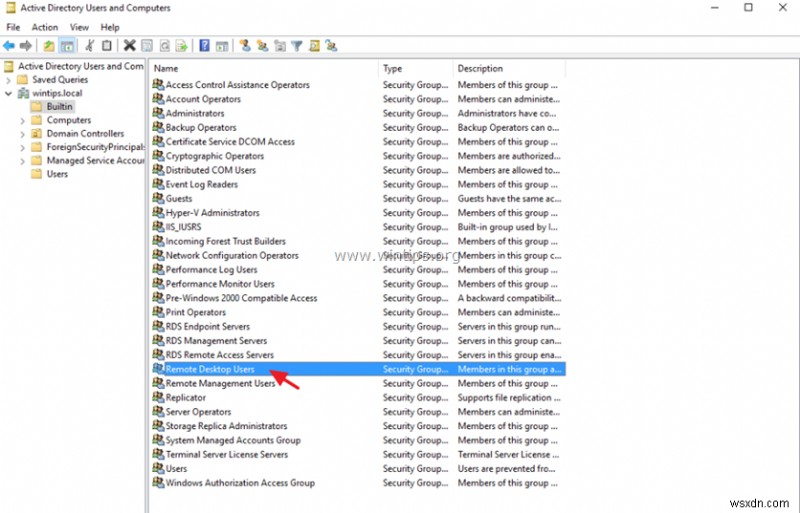Click Add to group toolbar icon
The width and height of the screenshot is (800, 513).
[331, 46]
